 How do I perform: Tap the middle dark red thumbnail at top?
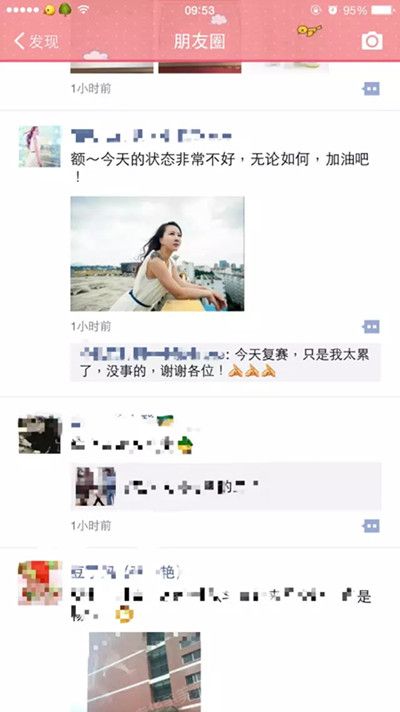pyautogui.click(x=200, y=68)
